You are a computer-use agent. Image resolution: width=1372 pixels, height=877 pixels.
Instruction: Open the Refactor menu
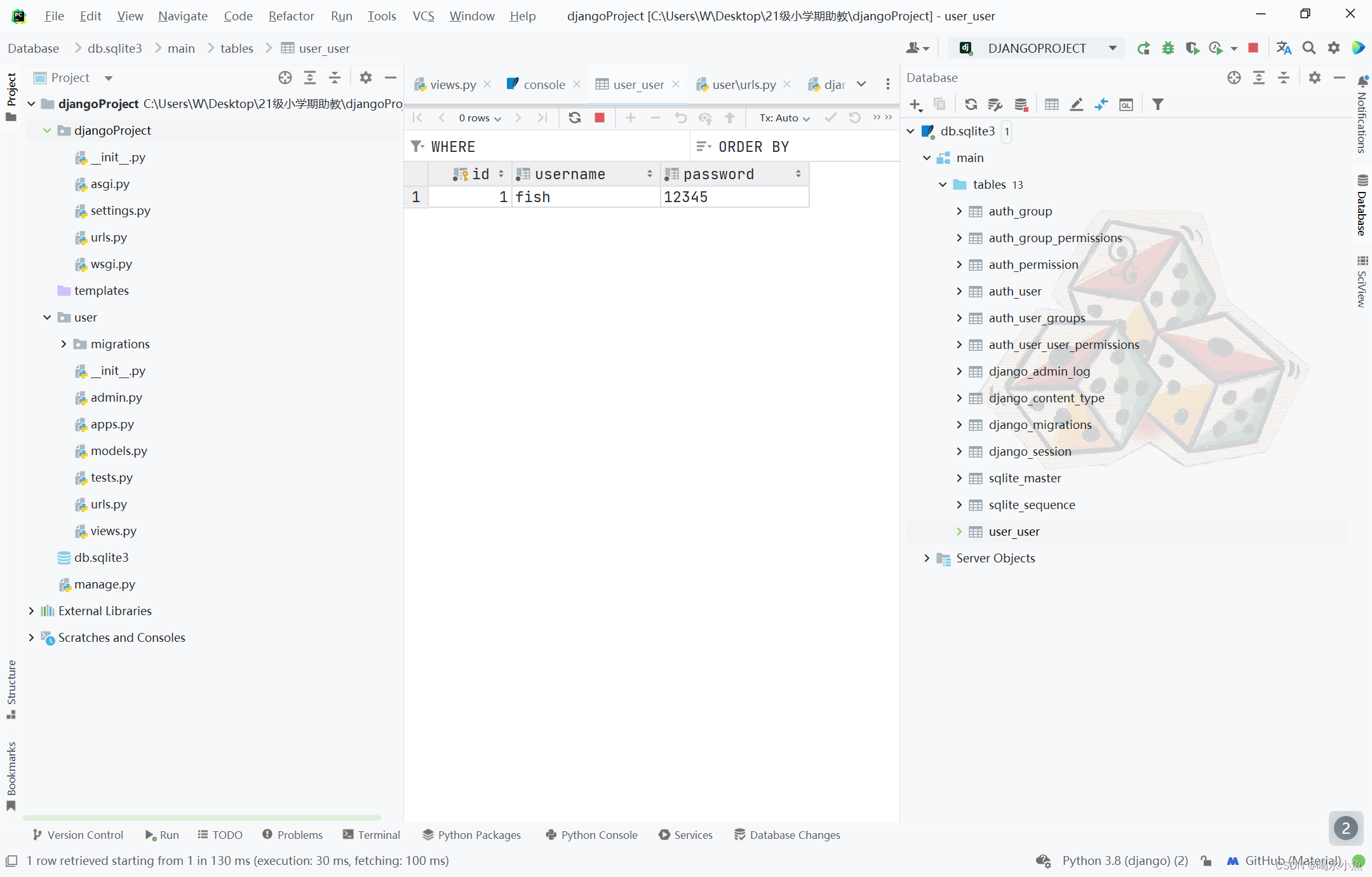coord(291,16)
